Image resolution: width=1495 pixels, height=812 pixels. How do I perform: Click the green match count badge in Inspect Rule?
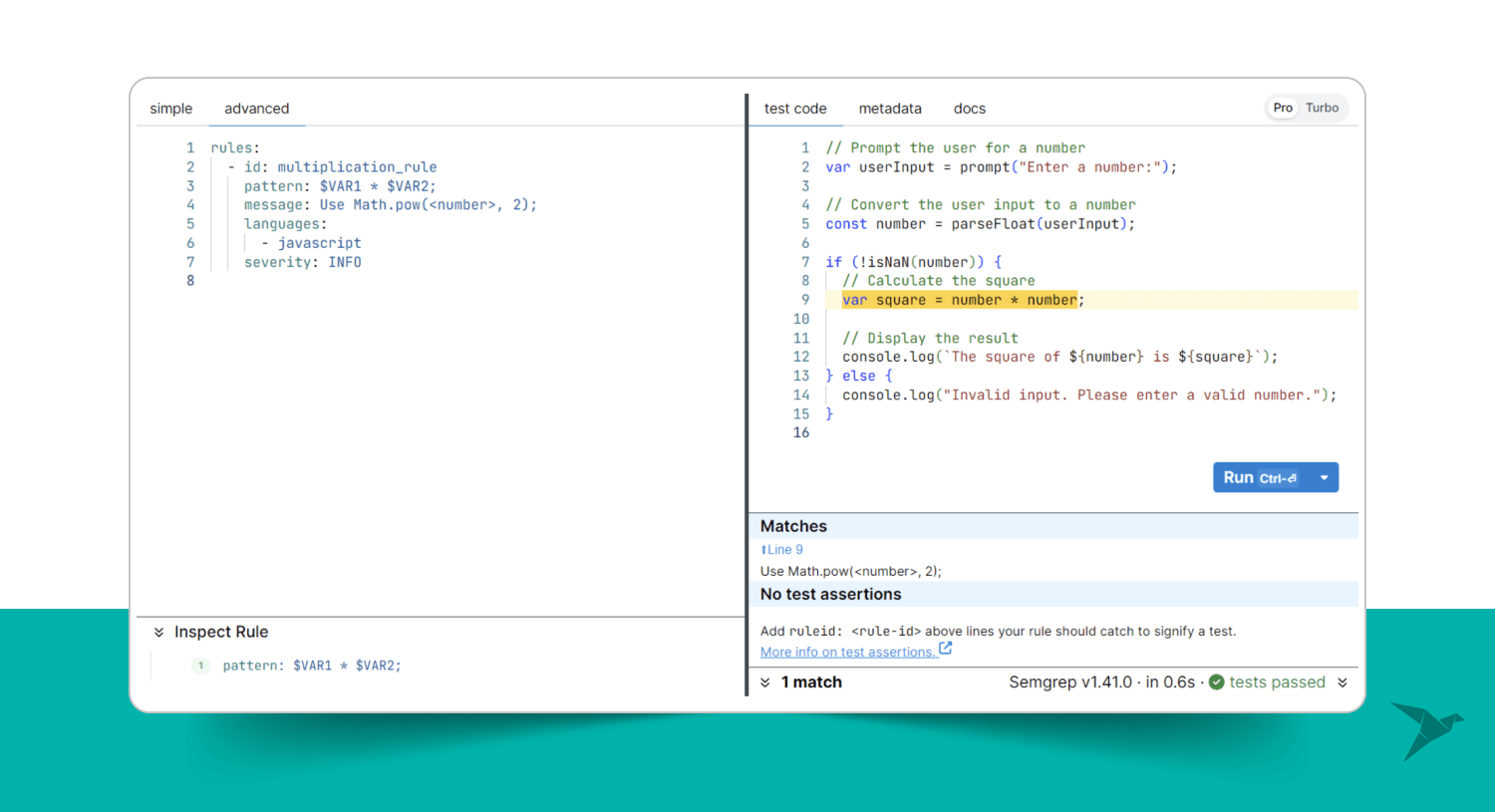[200, 666]
